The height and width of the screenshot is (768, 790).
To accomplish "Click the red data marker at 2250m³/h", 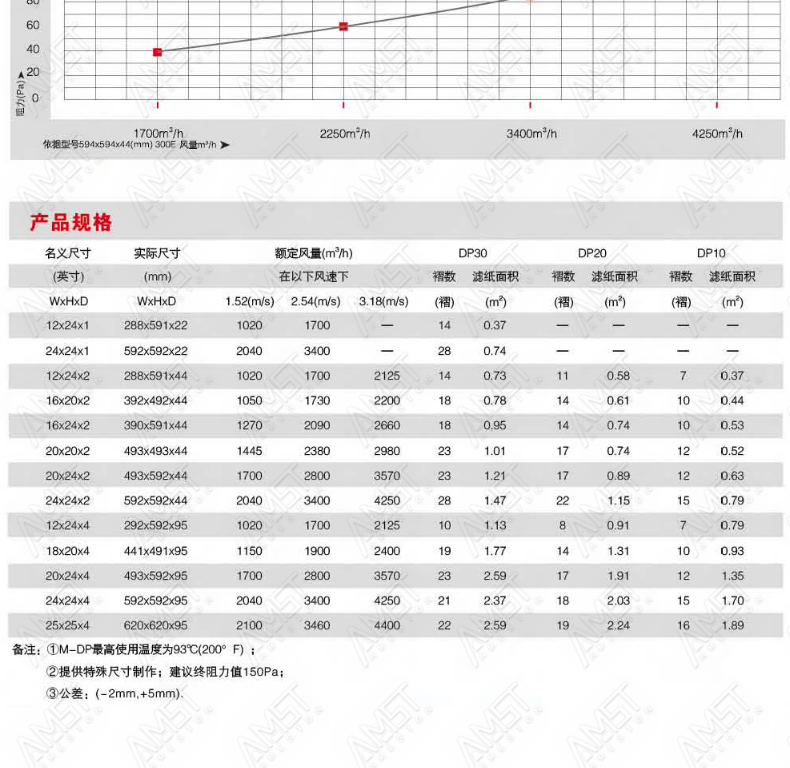I will tap(344, 26).
